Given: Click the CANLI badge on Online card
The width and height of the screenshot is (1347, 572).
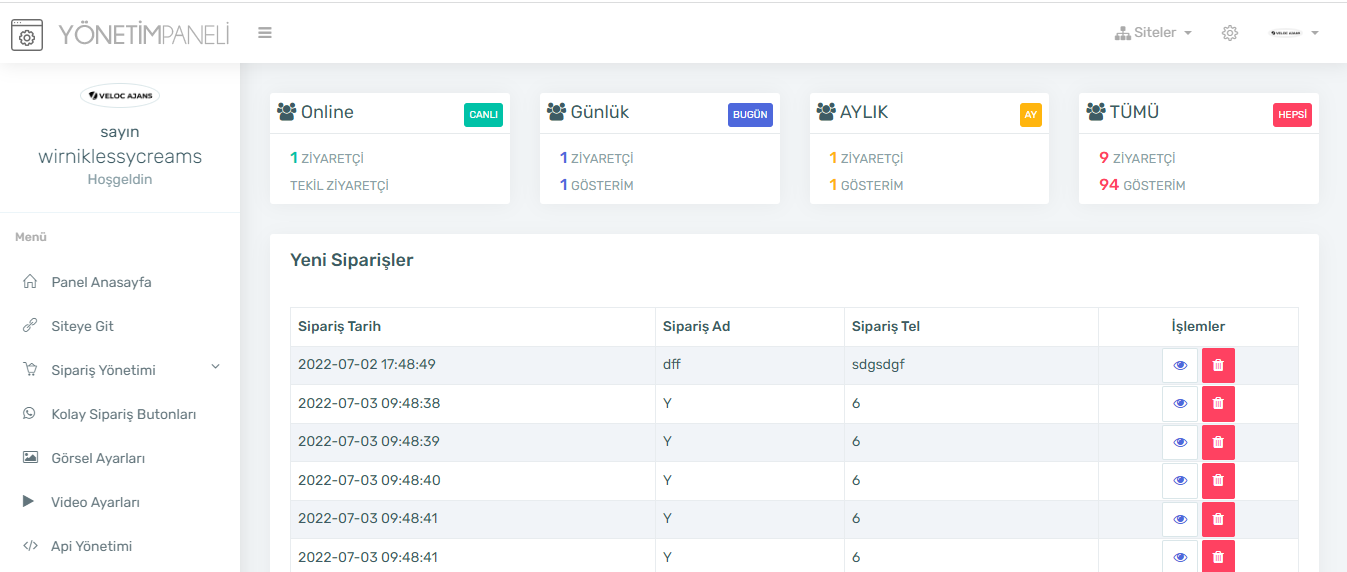Looking at the screenshot, I should click(x=483, y=115).
